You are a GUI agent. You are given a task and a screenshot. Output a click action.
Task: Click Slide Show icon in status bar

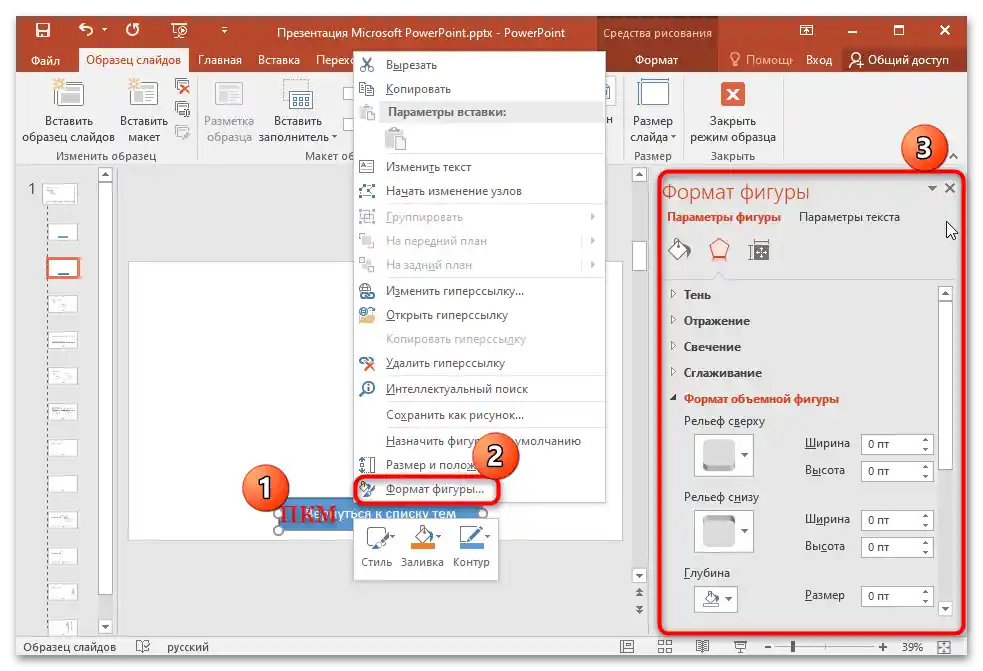[x=740, y=647]
